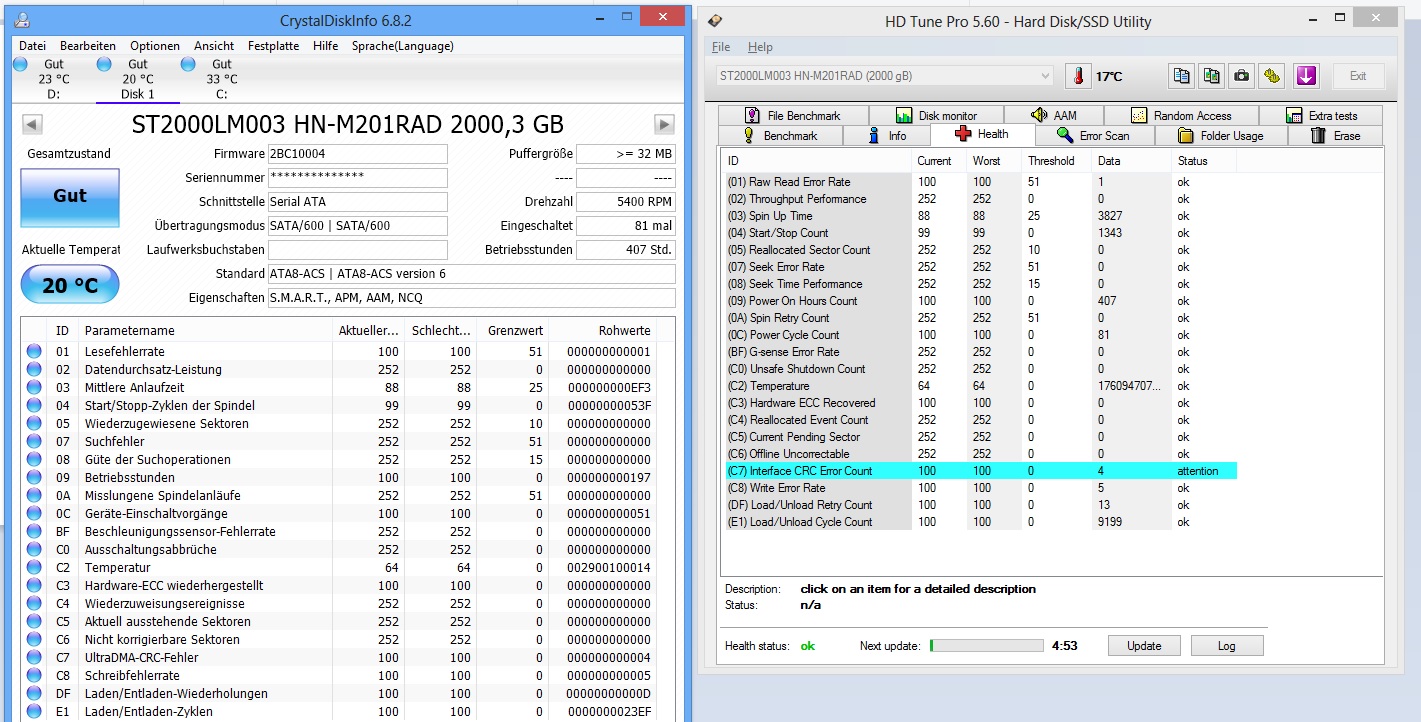Image resolution: width=1421 pixels, height=722 pixels.
Task: Open the Extra tests tab
Action: tap(1321, 115)
